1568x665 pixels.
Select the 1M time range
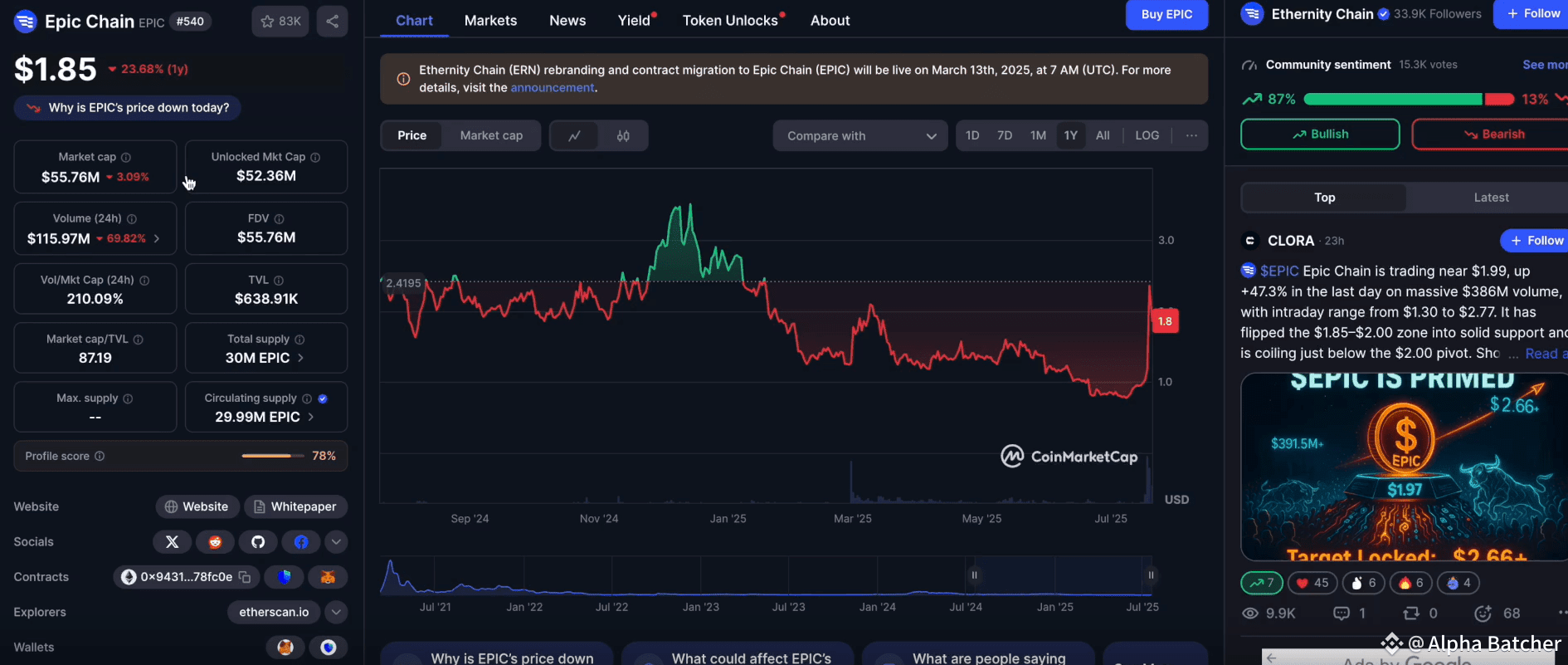click(1038, 135)
